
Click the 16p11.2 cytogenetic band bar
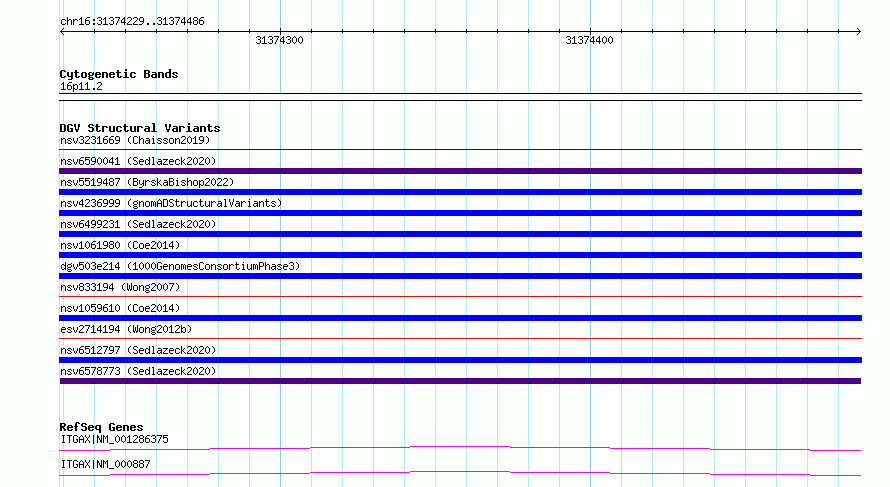coord(460,97)
